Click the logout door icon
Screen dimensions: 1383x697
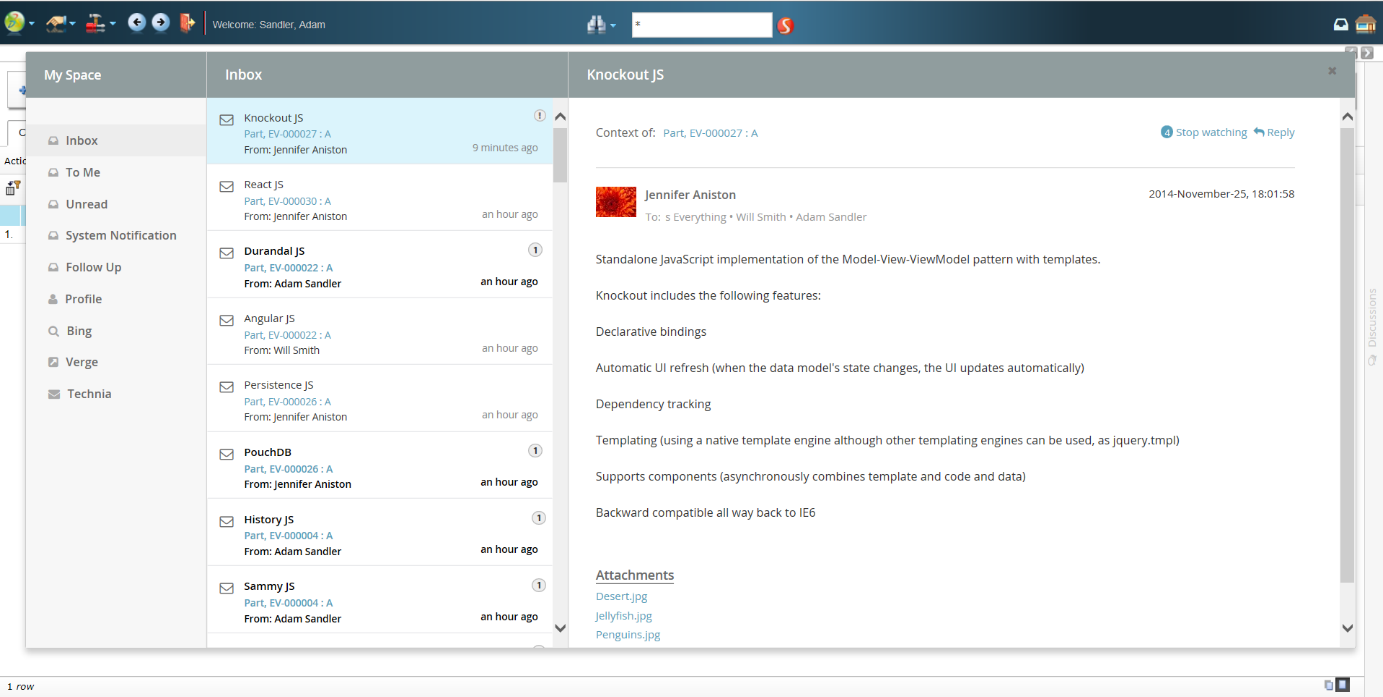(x=186, y=23)
